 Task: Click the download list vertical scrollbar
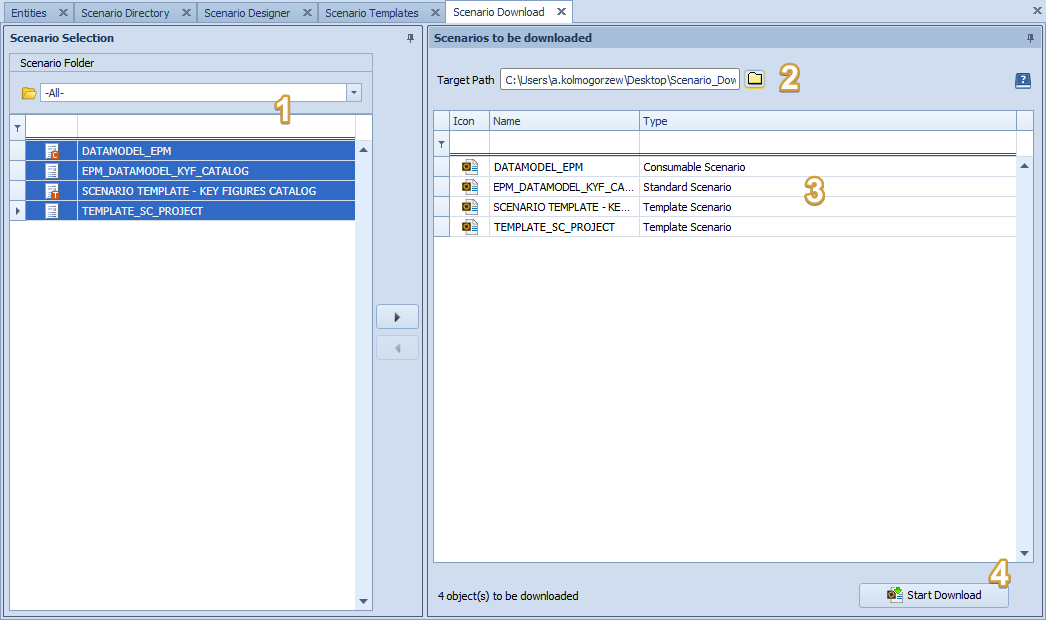pyautogui.click(x=1023, y=360)
